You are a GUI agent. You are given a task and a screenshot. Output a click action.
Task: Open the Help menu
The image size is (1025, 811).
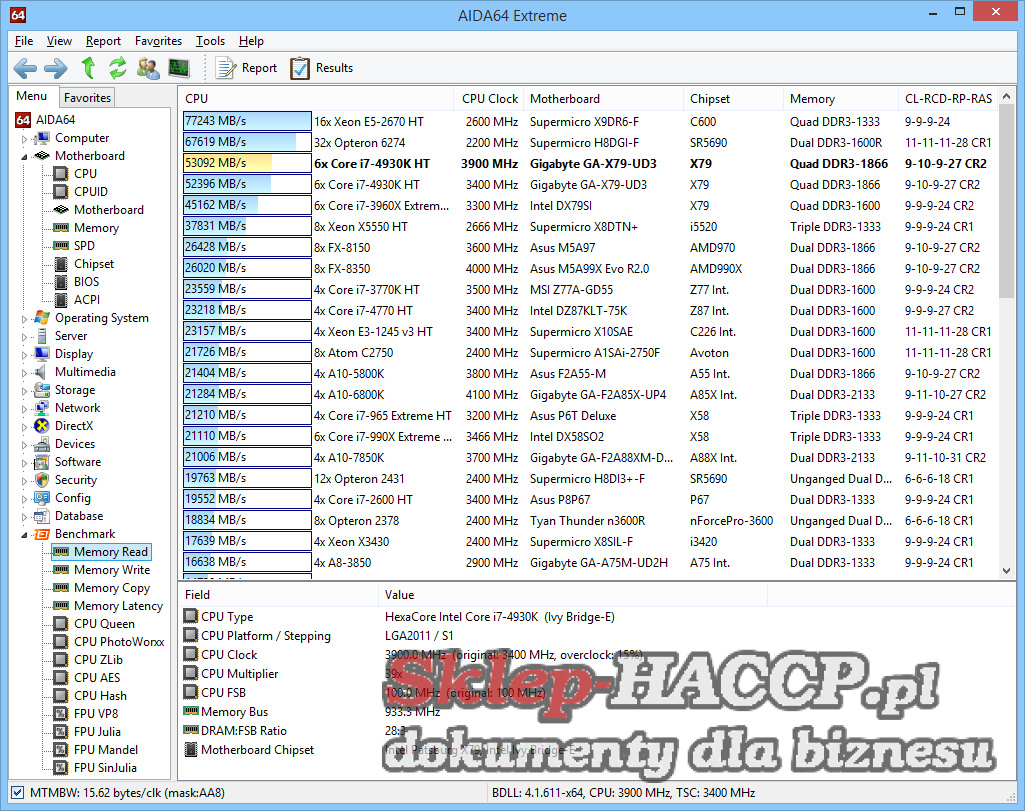[x=251, y=41]
